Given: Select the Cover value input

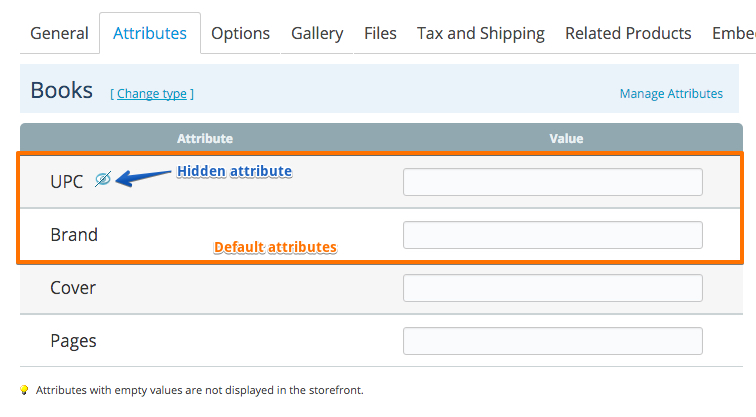Looking at the screenshot, I should (553, 288).
